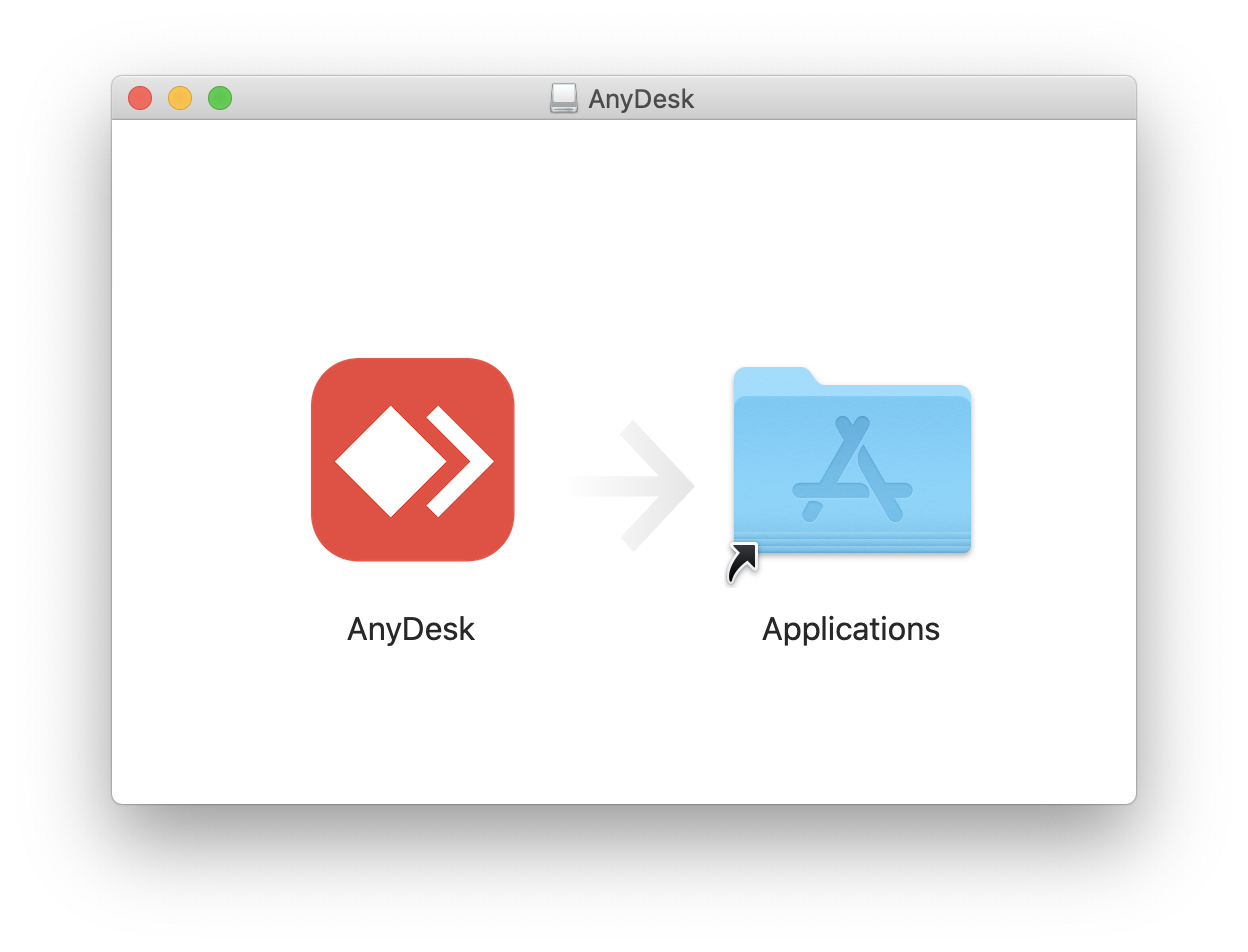Minimize the AnyDesk window with yellow button
Screen dimensions: 1248x952
click(180, 98)
